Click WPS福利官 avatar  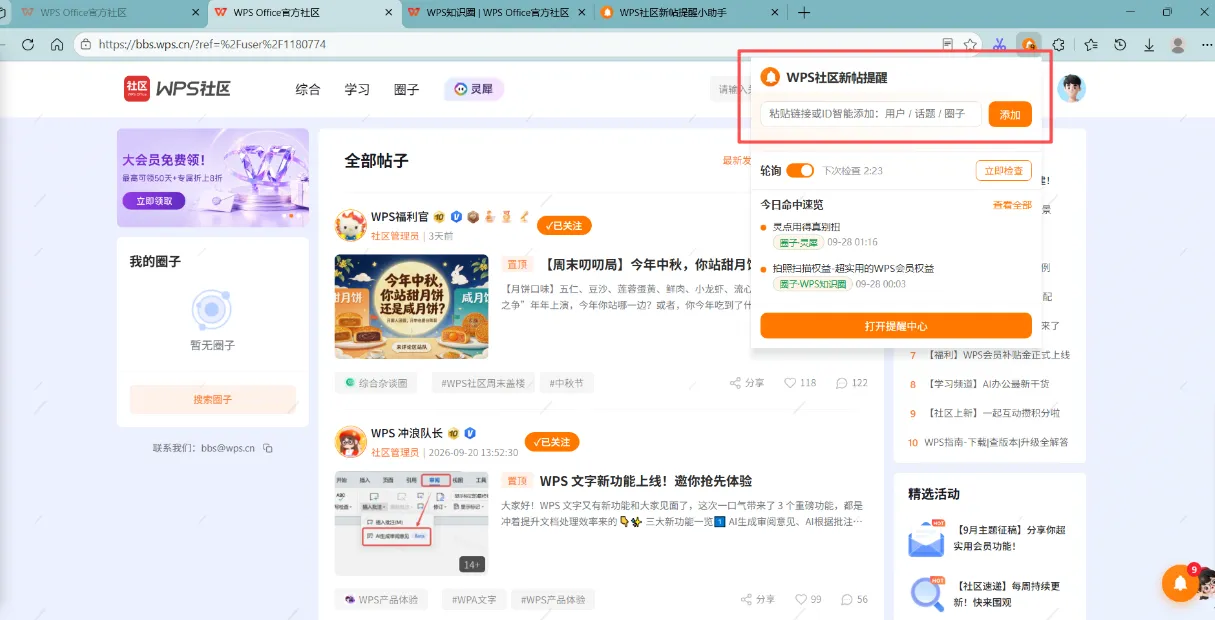coord(350,225)
